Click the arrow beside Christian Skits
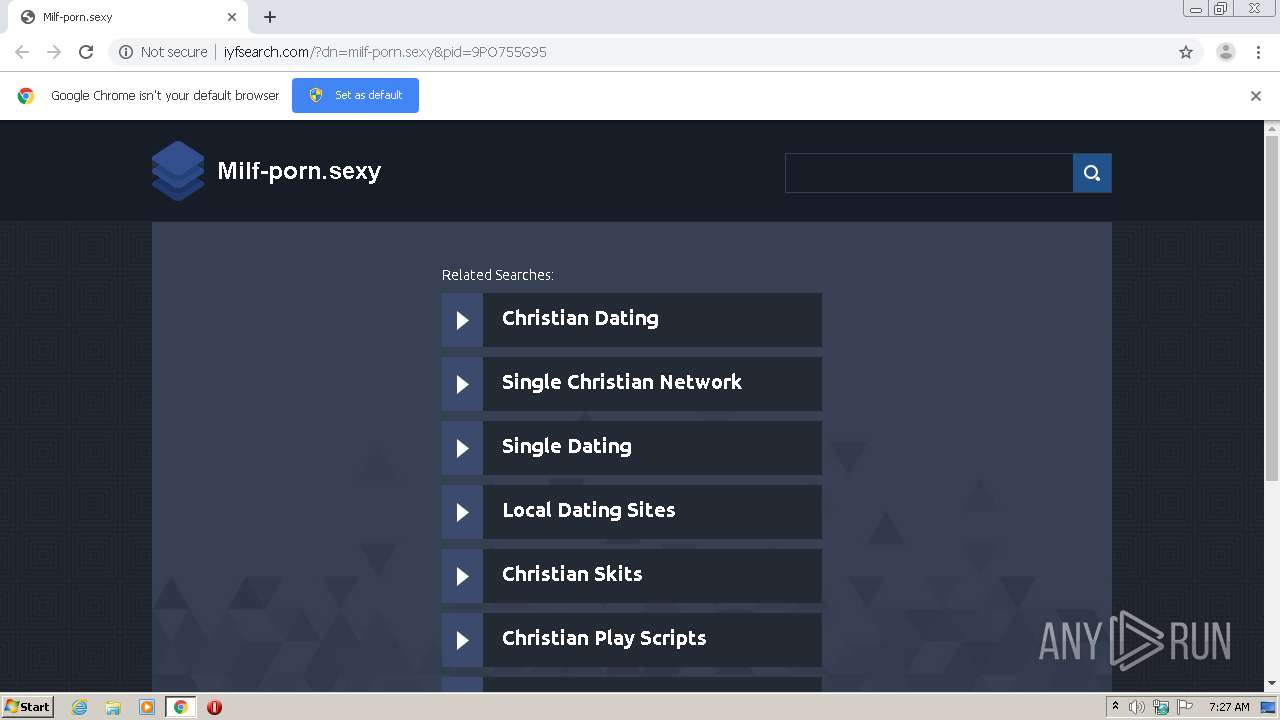This screenshot has width=1280, height=720. pyautogui.click(x=462, y=576)
